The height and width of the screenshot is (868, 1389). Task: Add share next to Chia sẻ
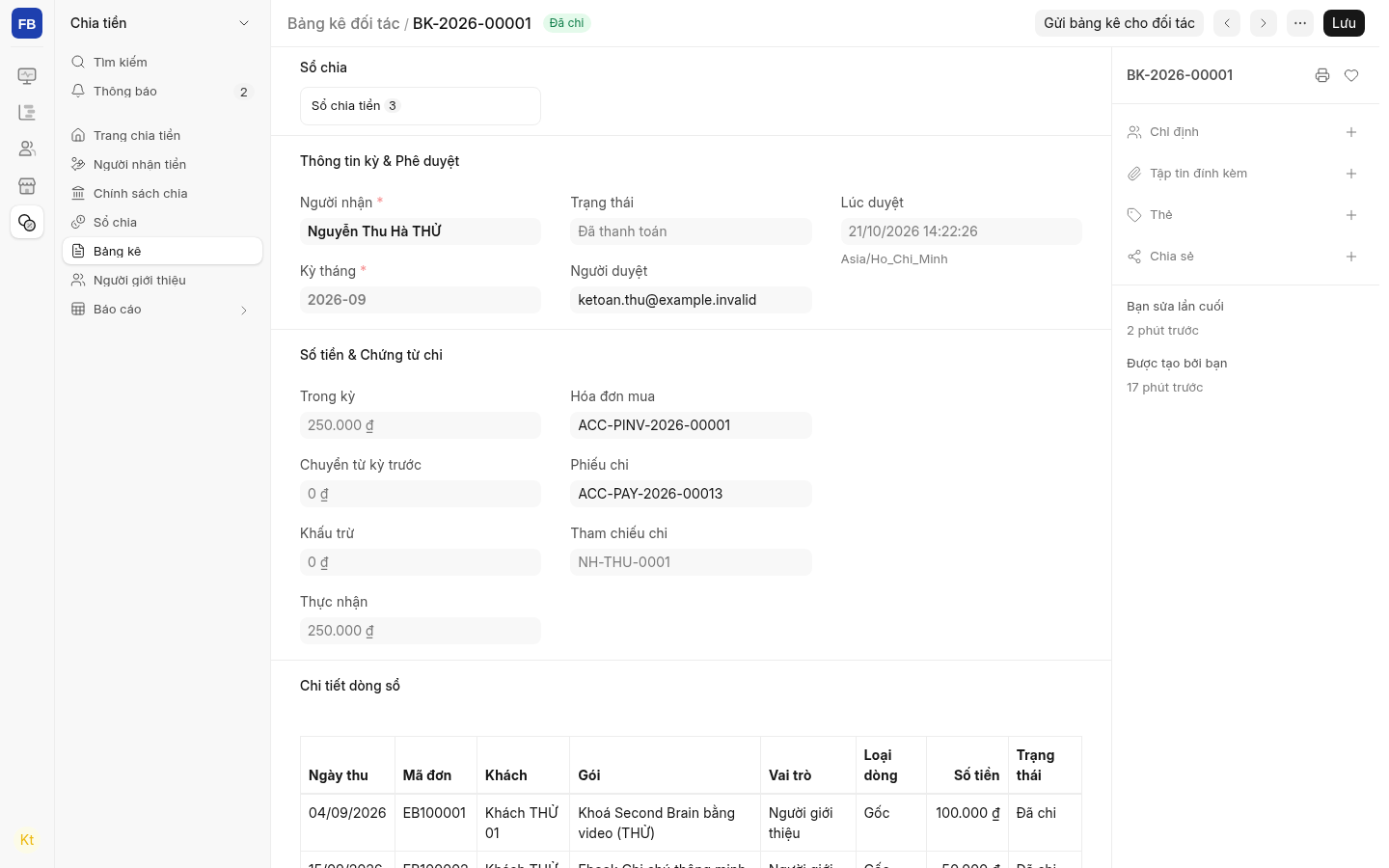point(1351,257)
